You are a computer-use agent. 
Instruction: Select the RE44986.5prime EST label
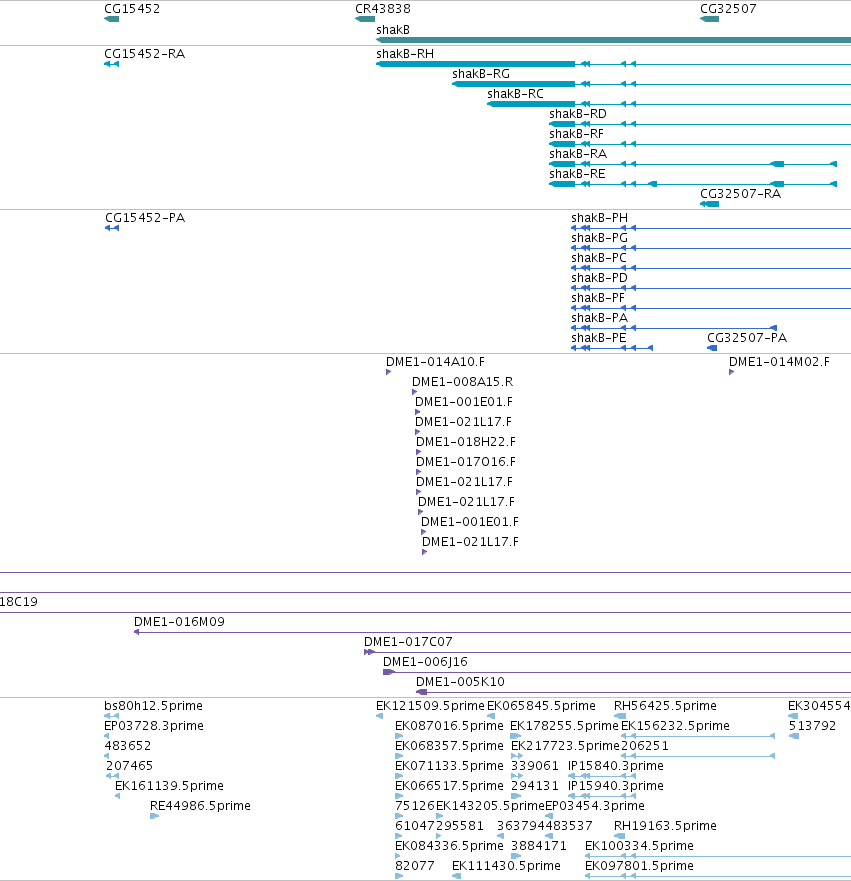(200, 806)
